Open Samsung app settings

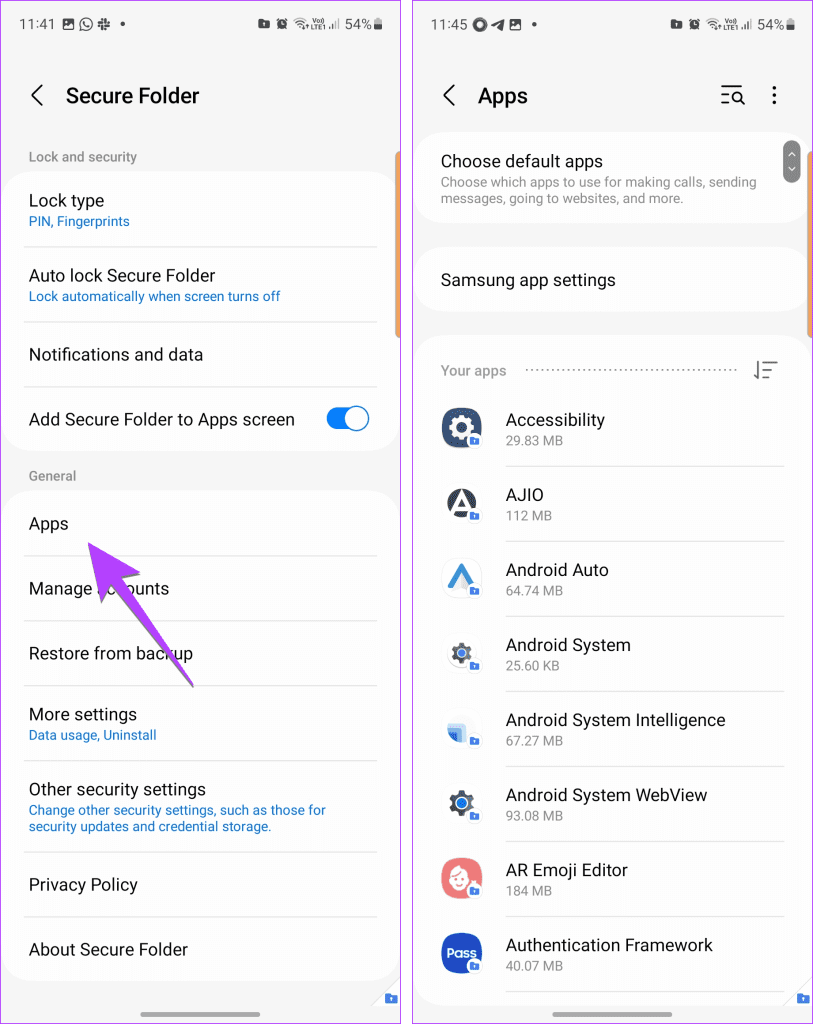[528, 280]
